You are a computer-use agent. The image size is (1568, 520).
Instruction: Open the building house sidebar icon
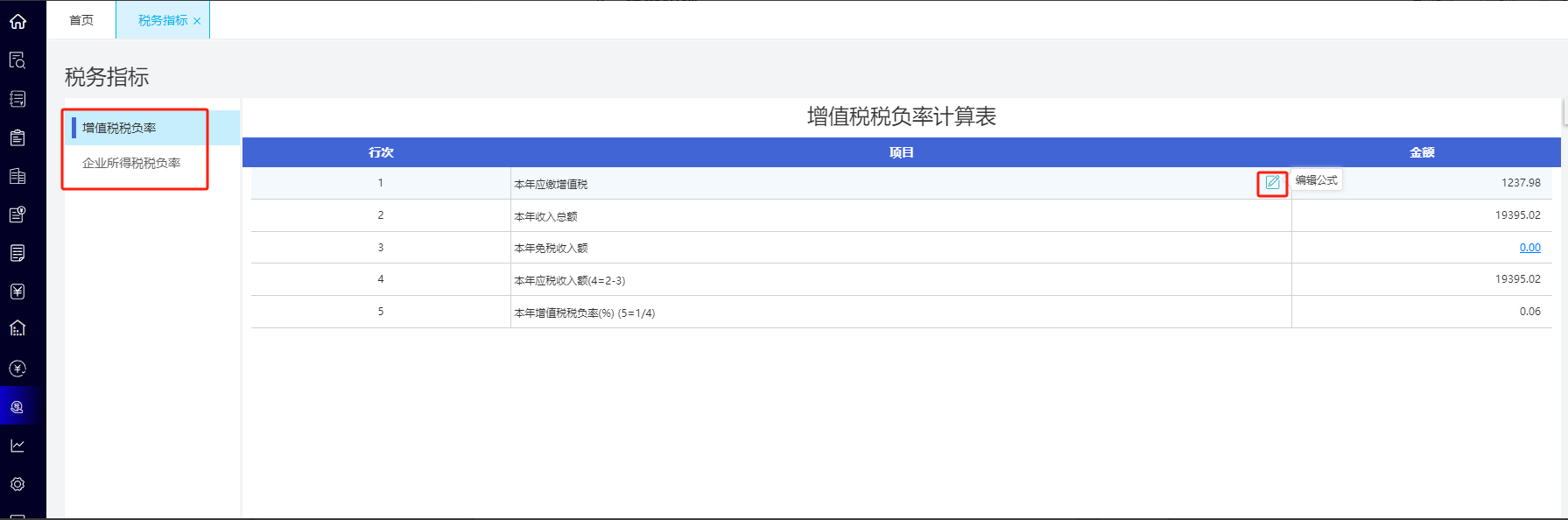(18, 328)
